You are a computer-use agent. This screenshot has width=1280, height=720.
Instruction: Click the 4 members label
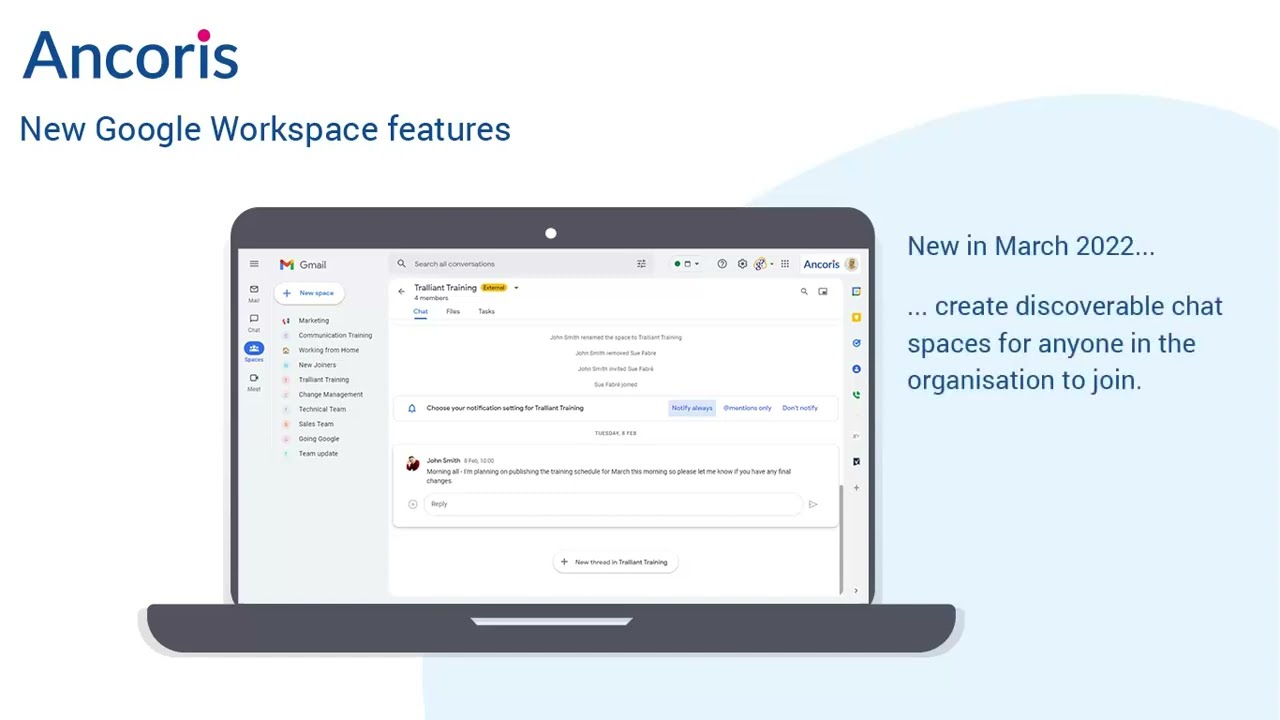click(431, 298)
